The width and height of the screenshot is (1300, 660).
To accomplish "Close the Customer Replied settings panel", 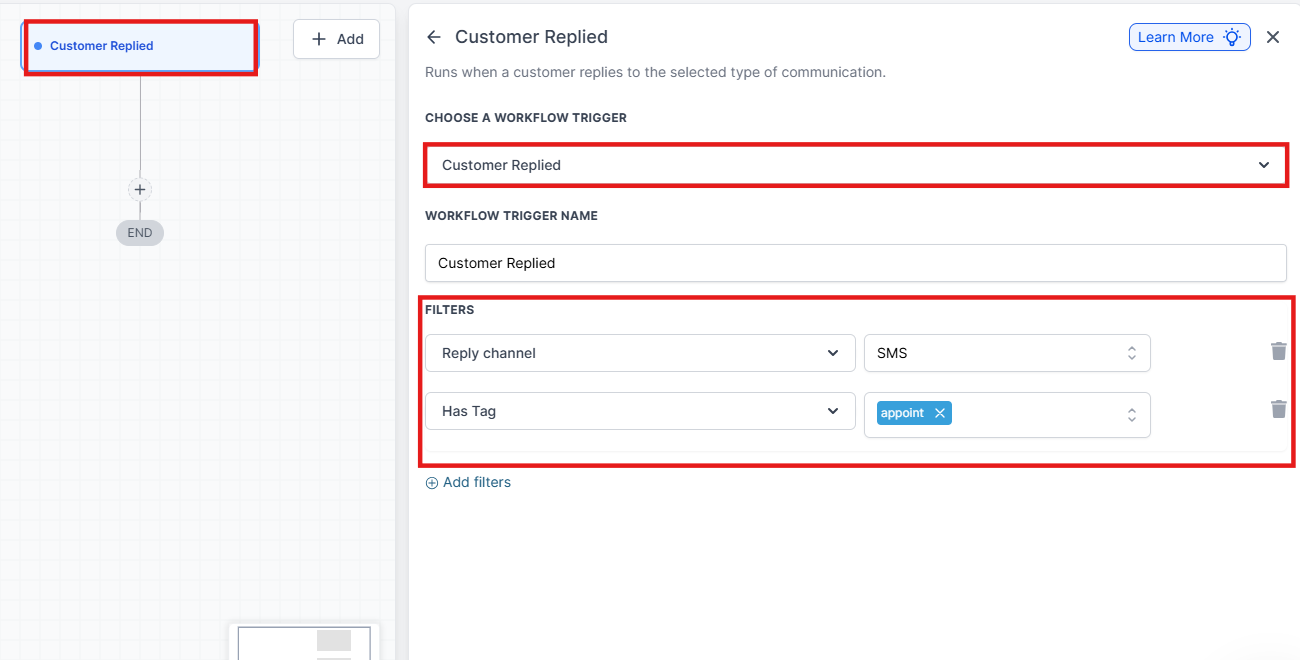I will pyautogui.click(x=1273, y=37).
